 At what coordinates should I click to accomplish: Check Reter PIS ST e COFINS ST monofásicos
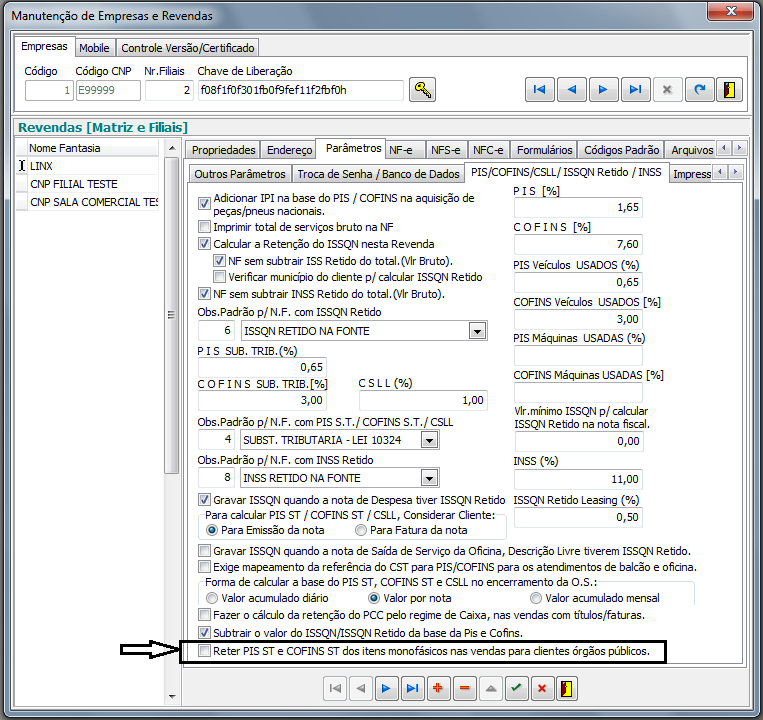tap(204, 651)
